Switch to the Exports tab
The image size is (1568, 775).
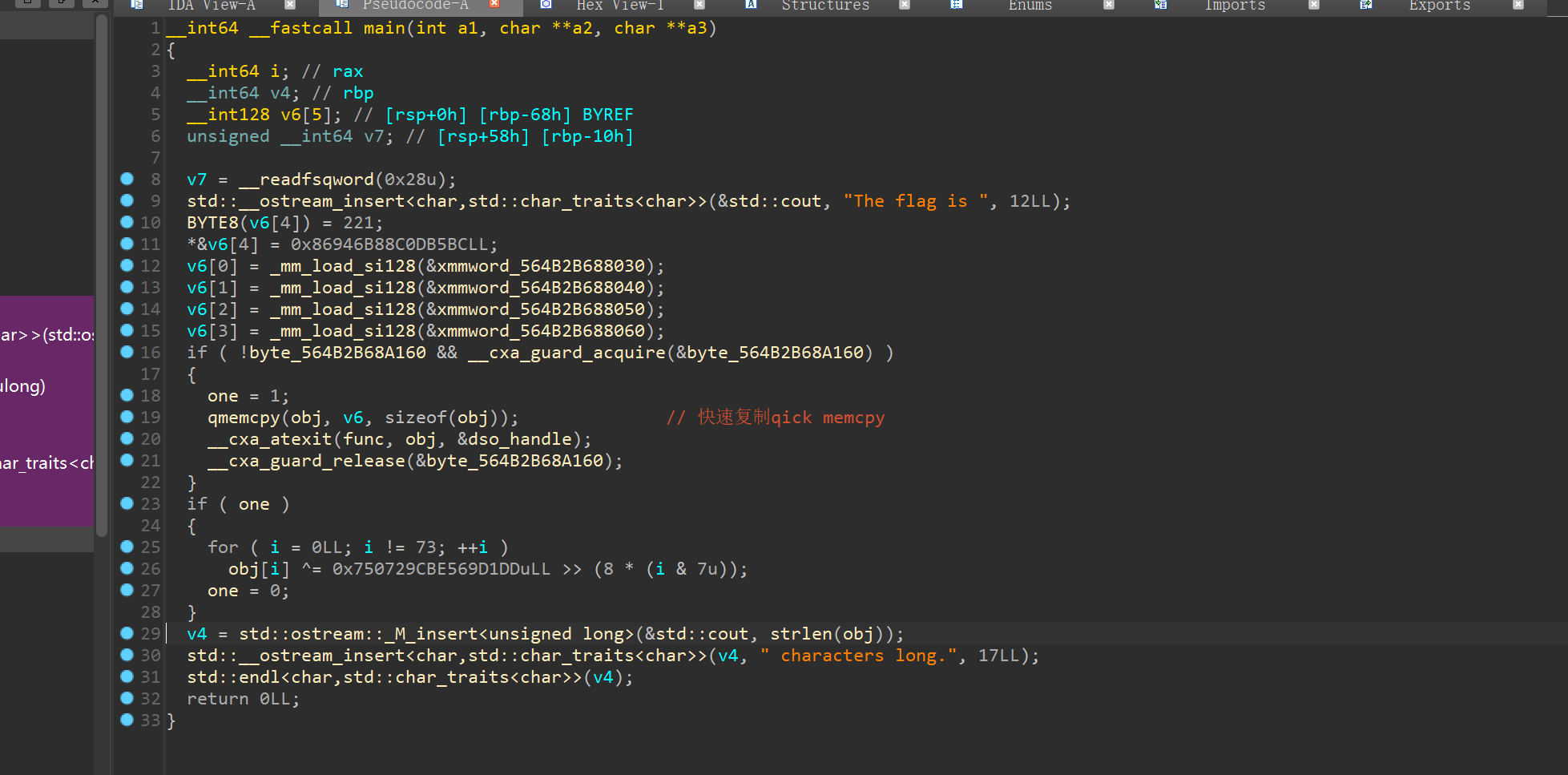point(1439,6)
